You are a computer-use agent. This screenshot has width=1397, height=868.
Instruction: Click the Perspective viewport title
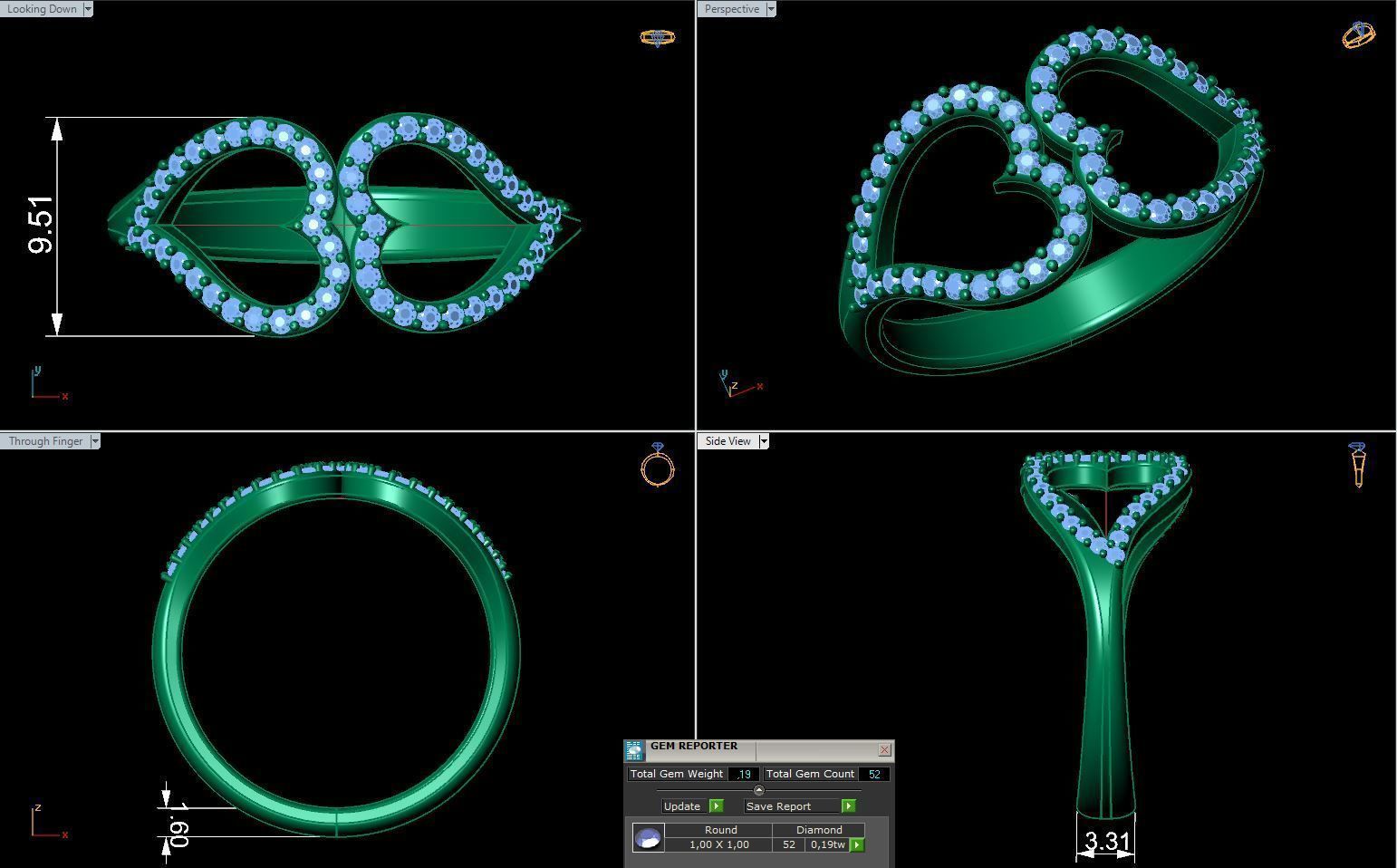732,9
